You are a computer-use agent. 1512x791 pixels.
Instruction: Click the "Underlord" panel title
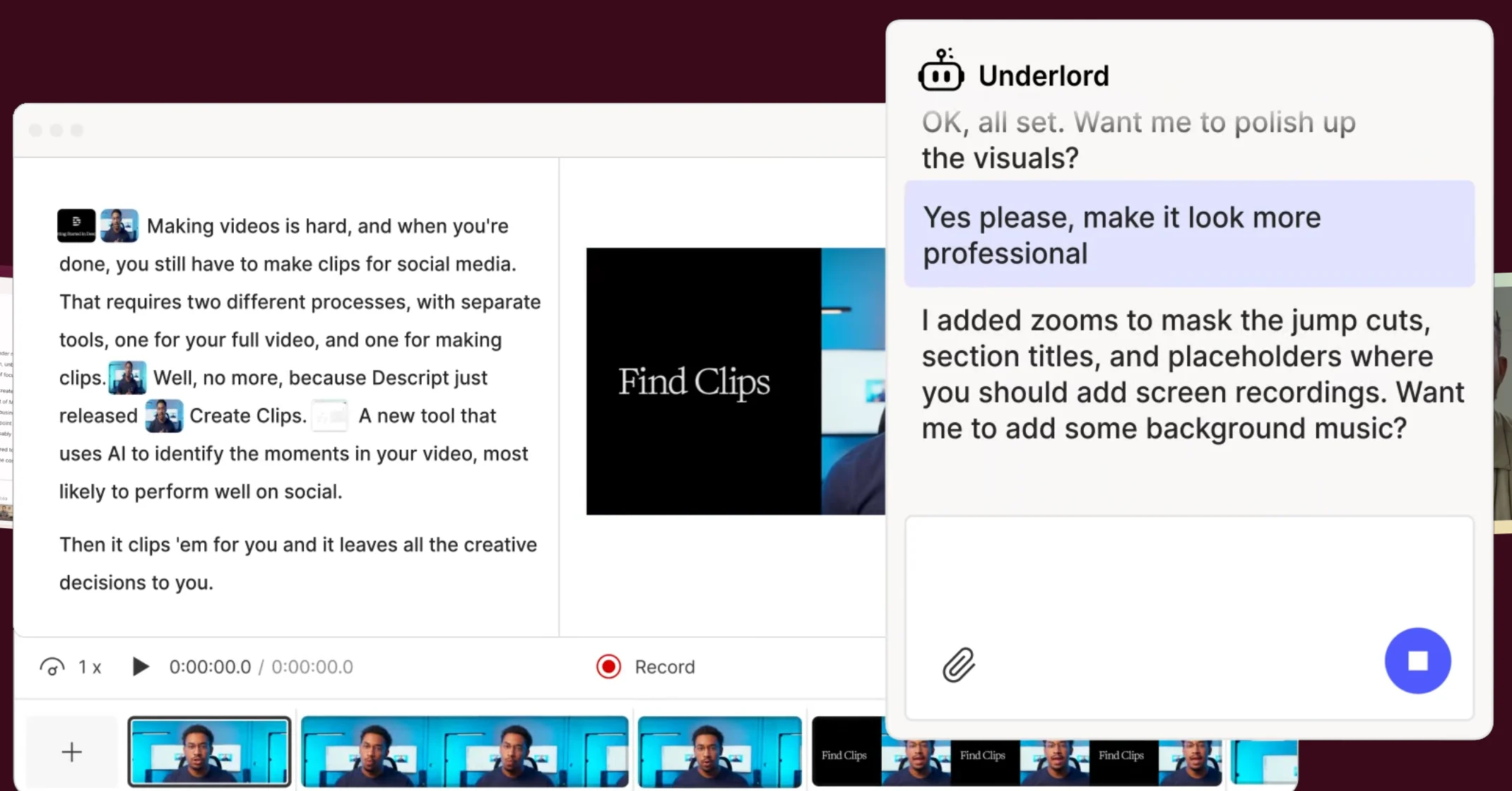click(1044, 76)
